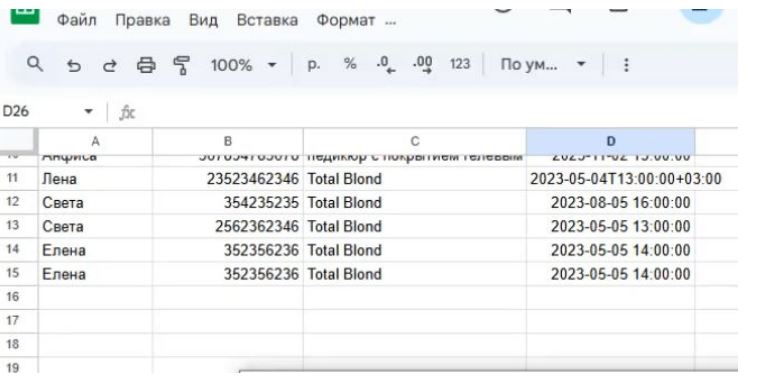
Task: Select cell 2023-08-05 16:00:00
Action: point(611,202)
